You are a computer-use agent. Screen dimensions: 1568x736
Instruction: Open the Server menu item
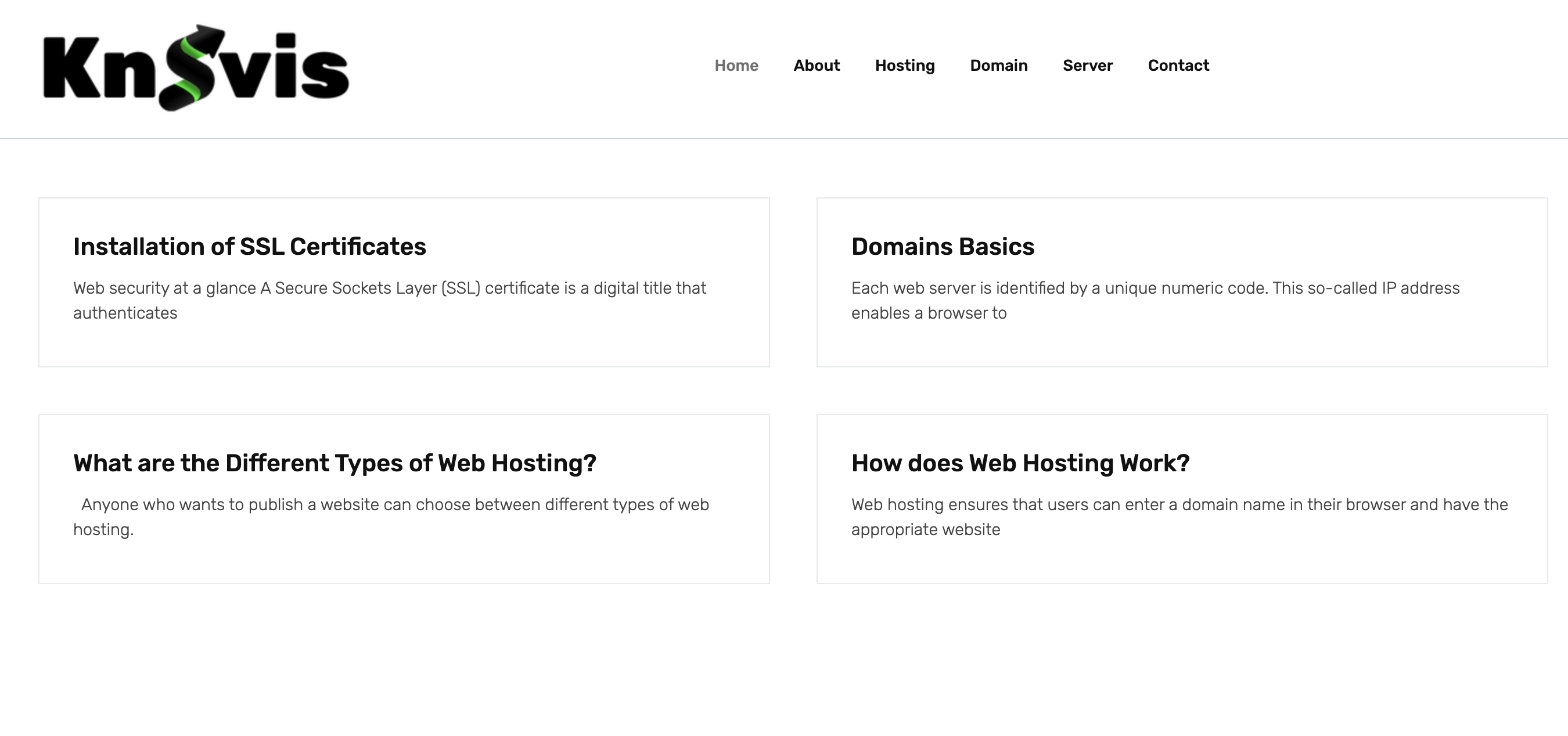(1087, 66)
